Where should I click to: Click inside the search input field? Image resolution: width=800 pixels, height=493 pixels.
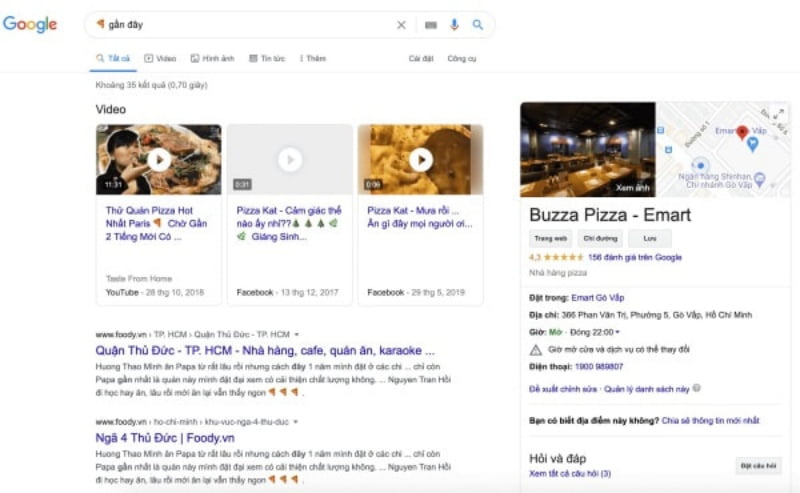[x=250, y=25]
